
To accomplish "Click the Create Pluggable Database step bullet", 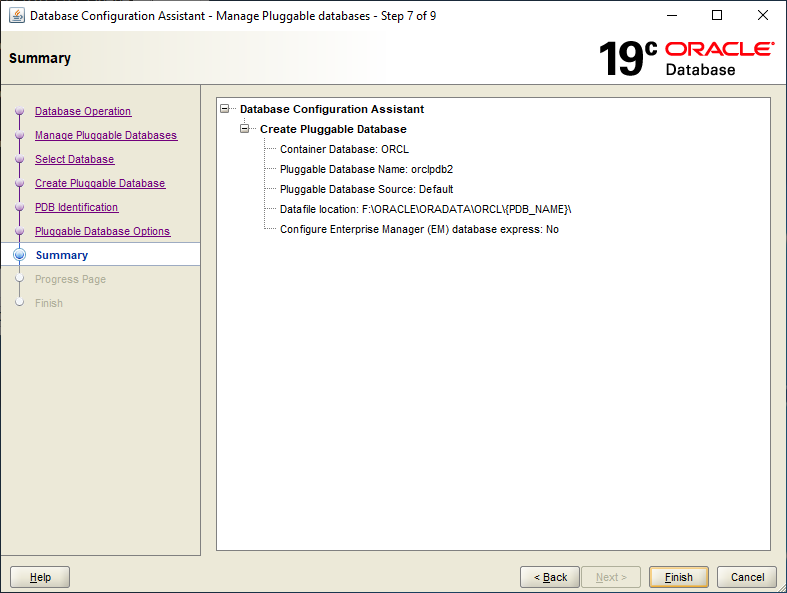I will tap(20, 183).
